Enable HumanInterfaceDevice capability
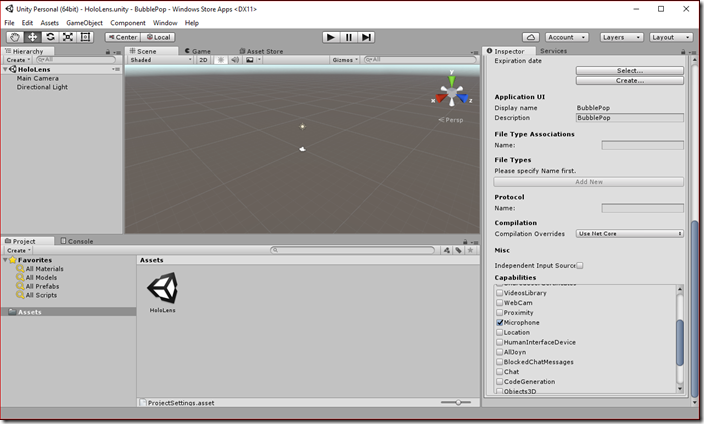This screenshot has width=704, height=424. (499, 342)
